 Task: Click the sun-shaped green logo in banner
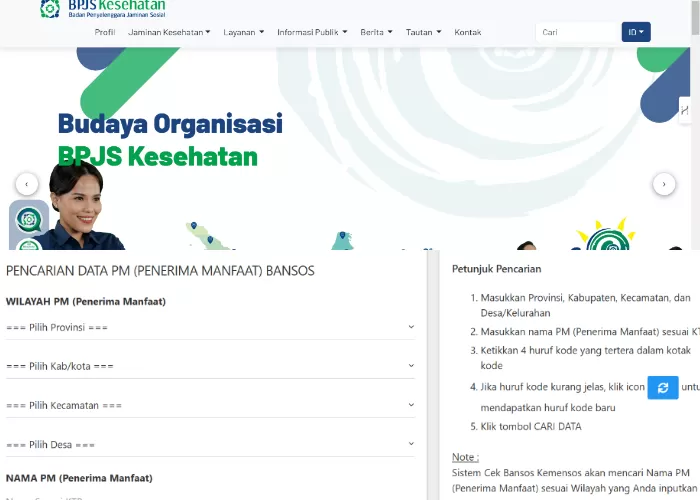click(605, 238)
